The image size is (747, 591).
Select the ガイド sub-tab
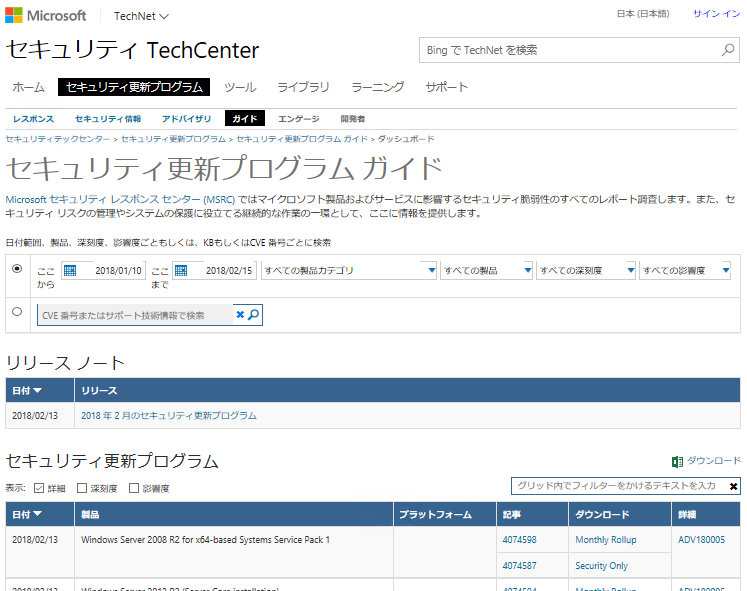[x=245, y=118]
